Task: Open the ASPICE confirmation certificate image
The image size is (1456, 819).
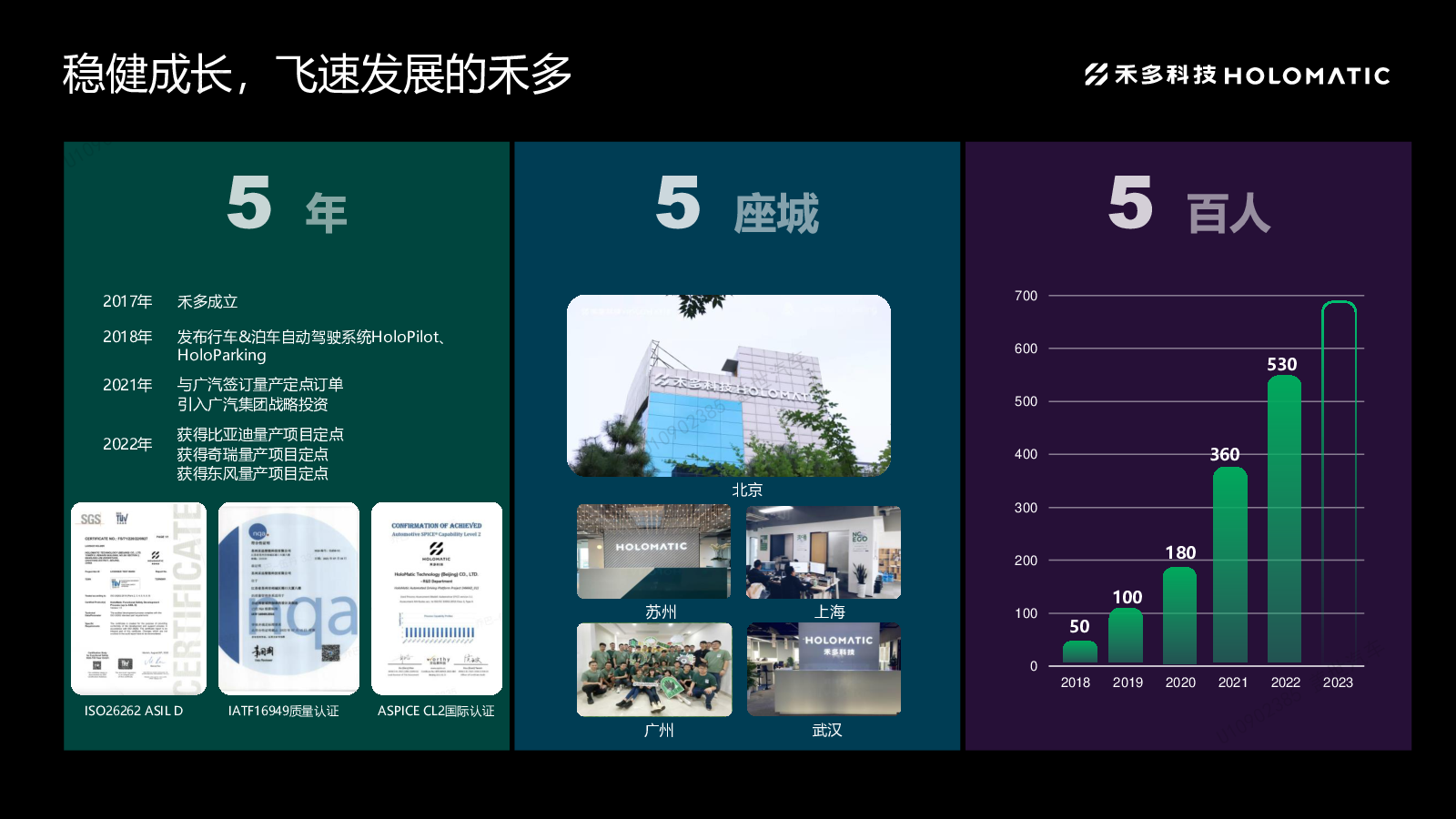Action: [437, 599]
